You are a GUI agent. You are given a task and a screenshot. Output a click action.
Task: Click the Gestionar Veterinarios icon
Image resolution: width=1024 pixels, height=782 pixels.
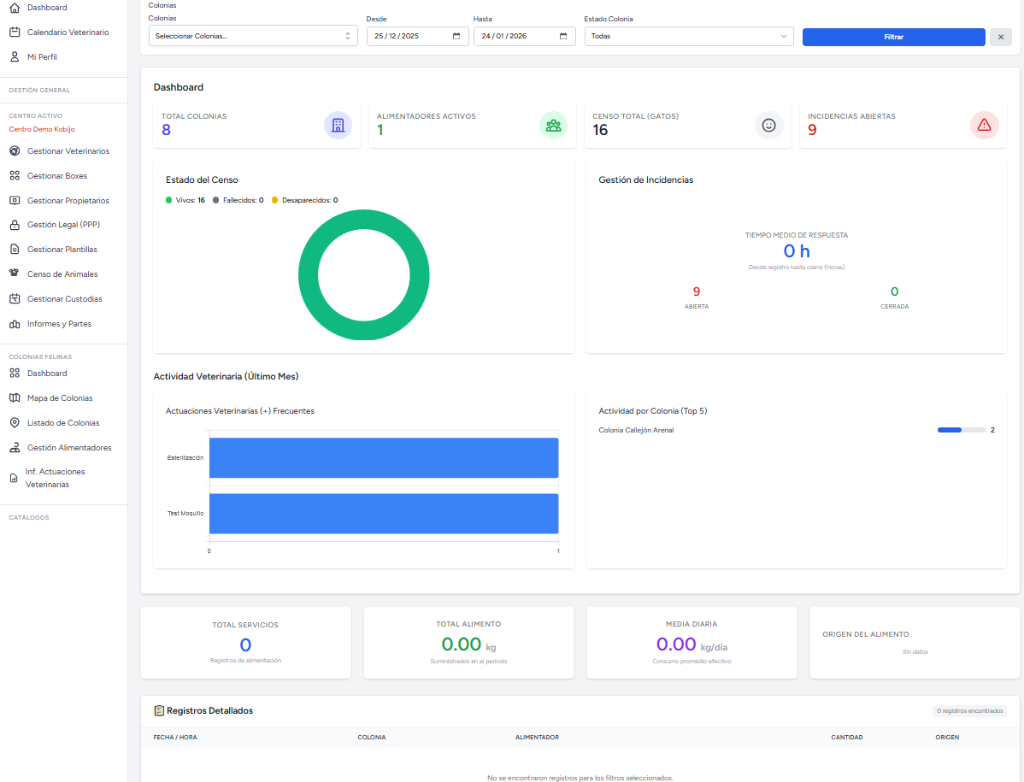coord(14,151)
